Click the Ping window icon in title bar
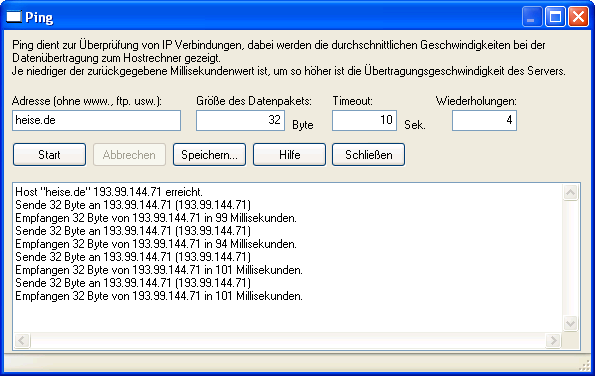This screenshot has height=376, width=595. [x=14, y=17]
